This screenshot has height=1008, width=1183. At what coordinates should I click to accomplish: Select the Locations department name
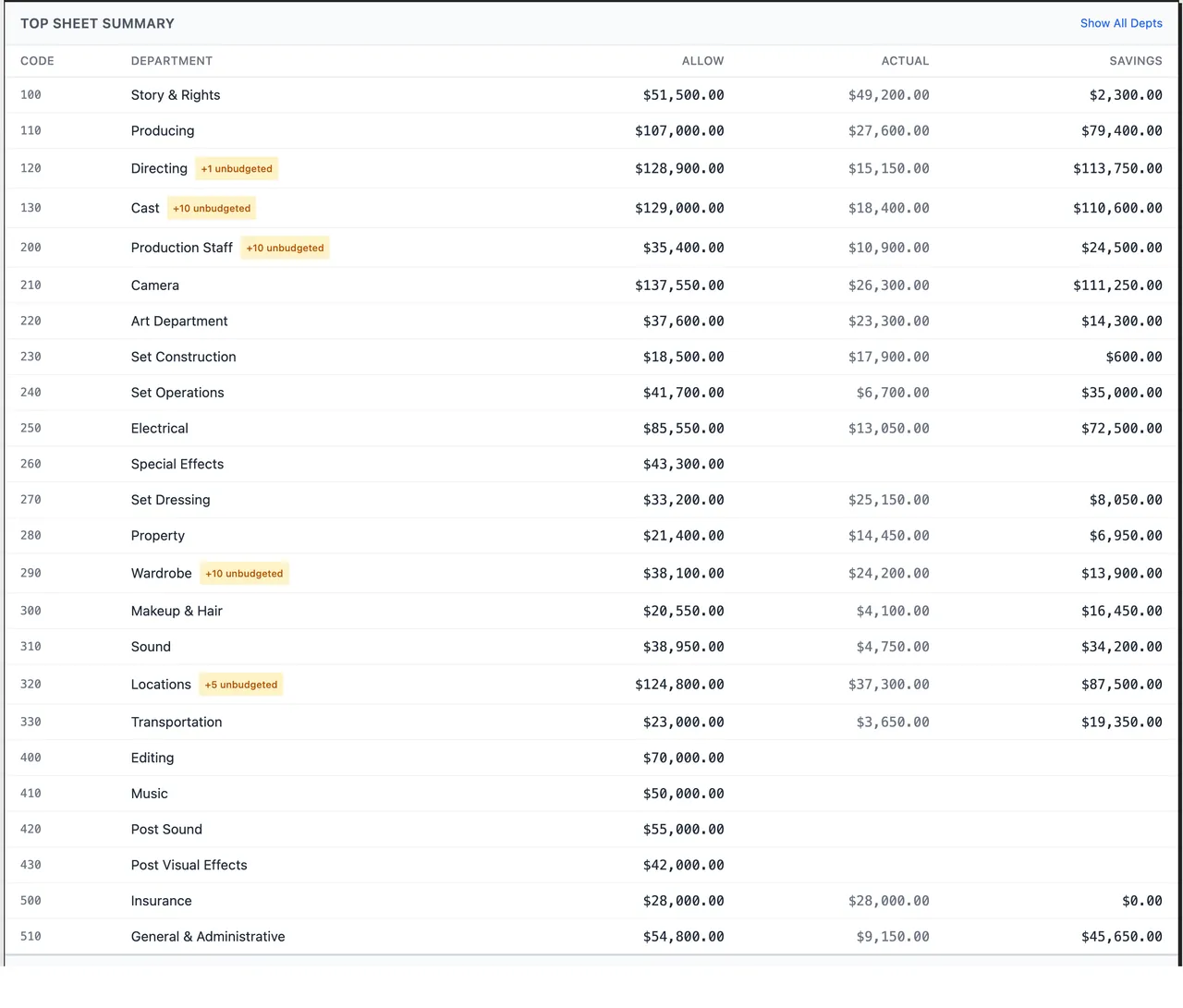(x=161, y=685)
